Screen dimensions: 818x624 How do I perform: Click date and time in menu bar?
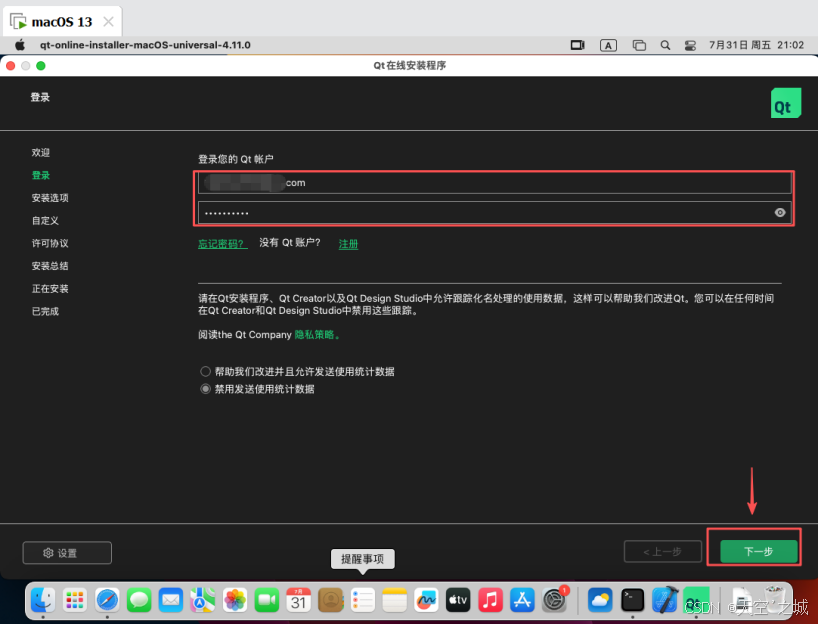click(x=756, y=45)
